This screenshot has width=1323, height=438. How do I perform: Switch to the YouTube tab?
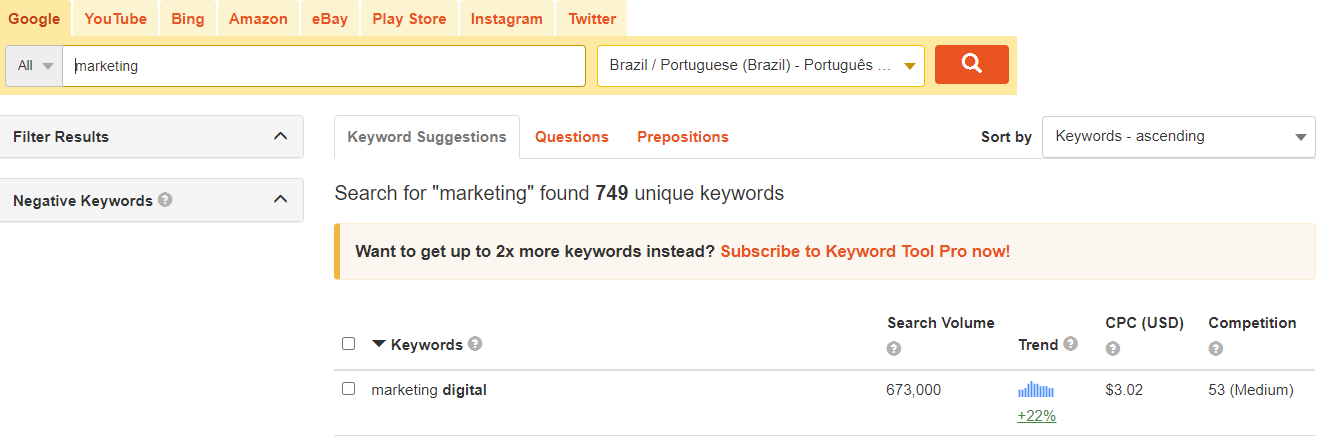click(x=116, y=19)
